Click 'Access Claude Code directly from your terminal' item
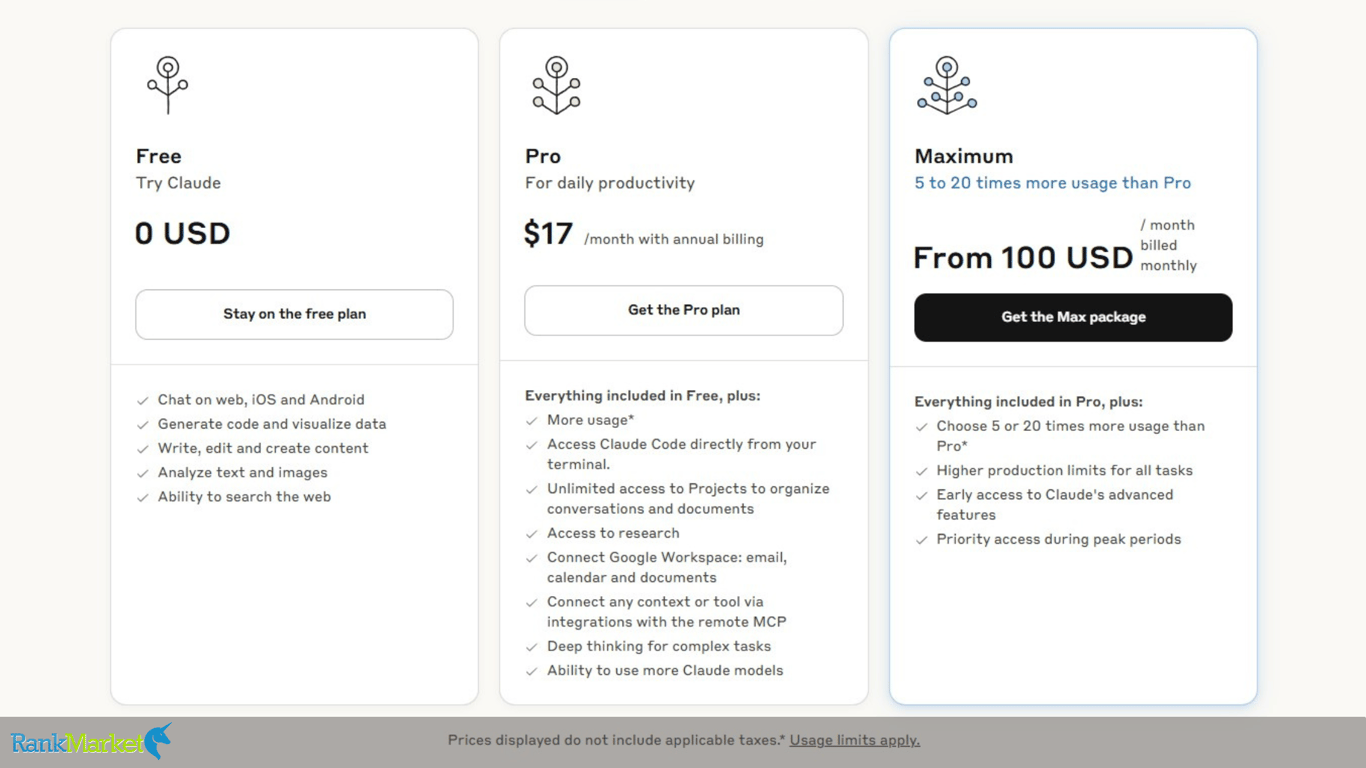1366x768 pixels. 682,454
